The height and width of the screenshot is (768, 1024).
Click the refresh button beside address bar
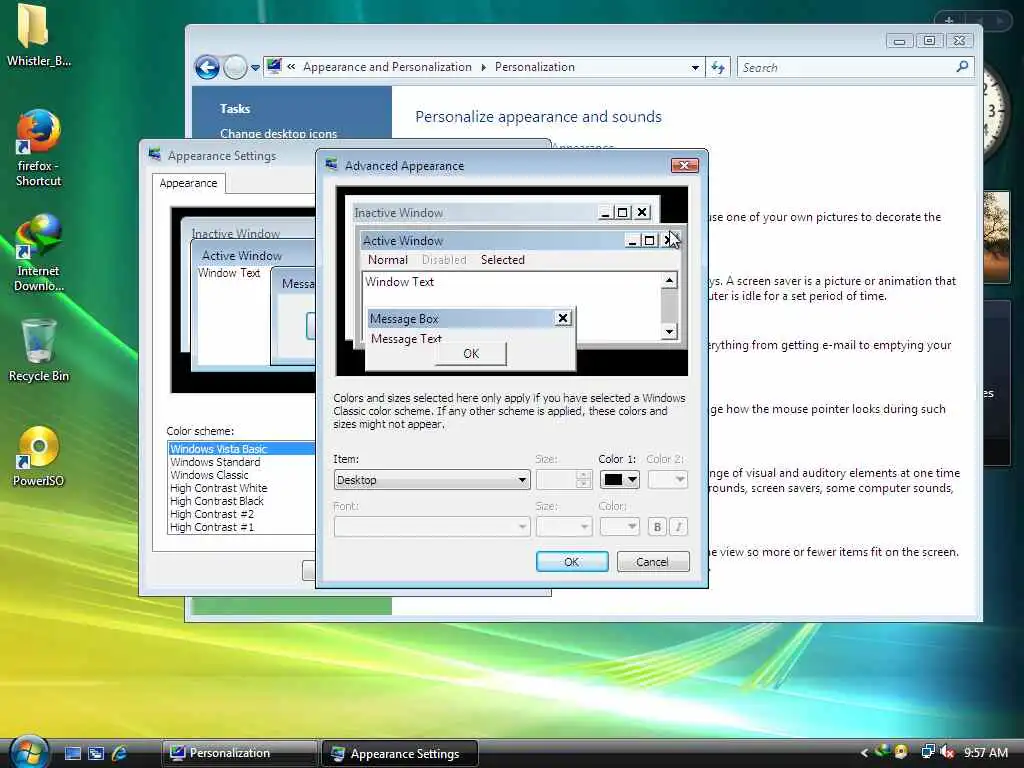click(718, 67)
